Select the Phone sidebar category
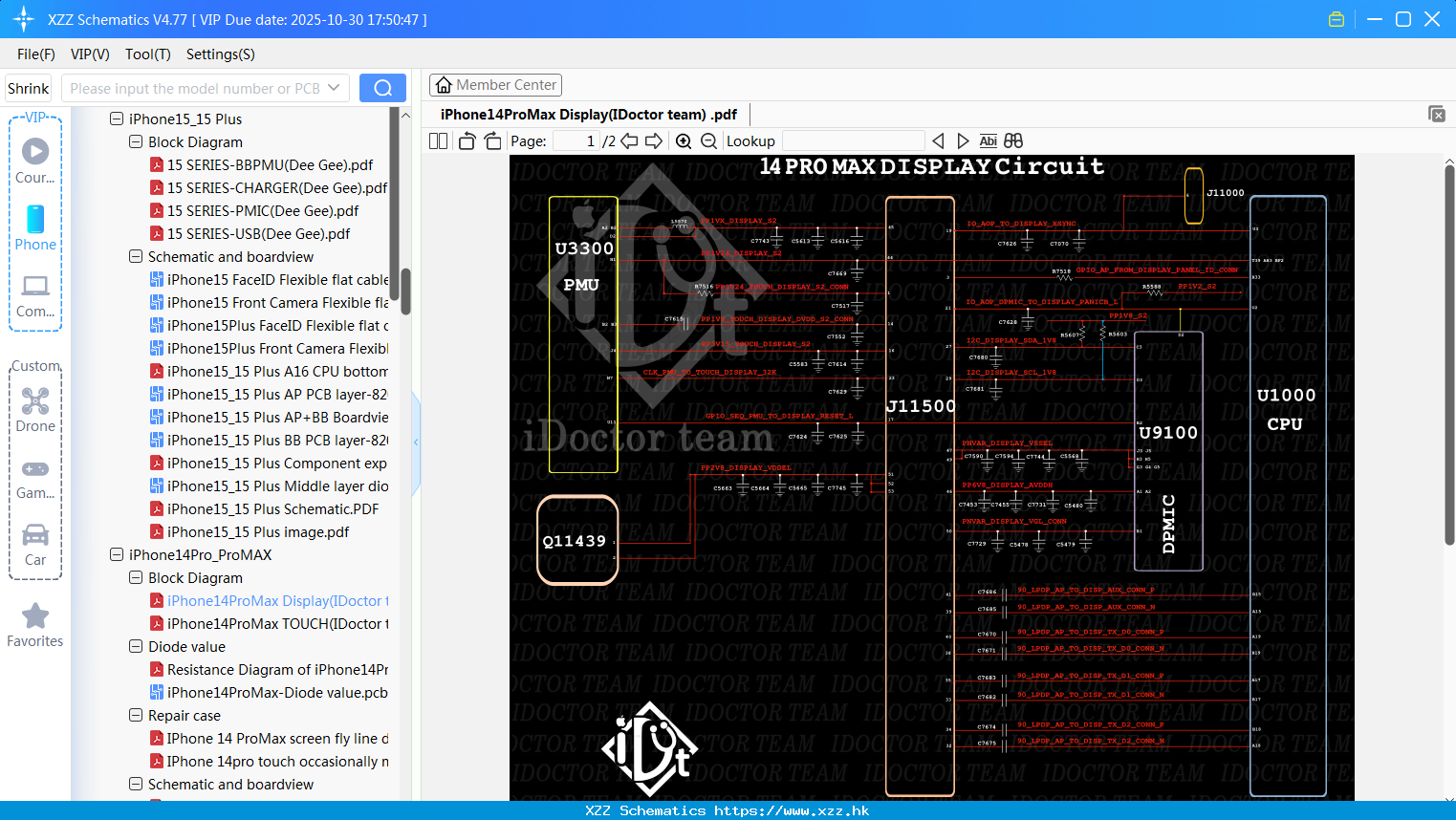1456x820 pixels. tap(35, 228)
